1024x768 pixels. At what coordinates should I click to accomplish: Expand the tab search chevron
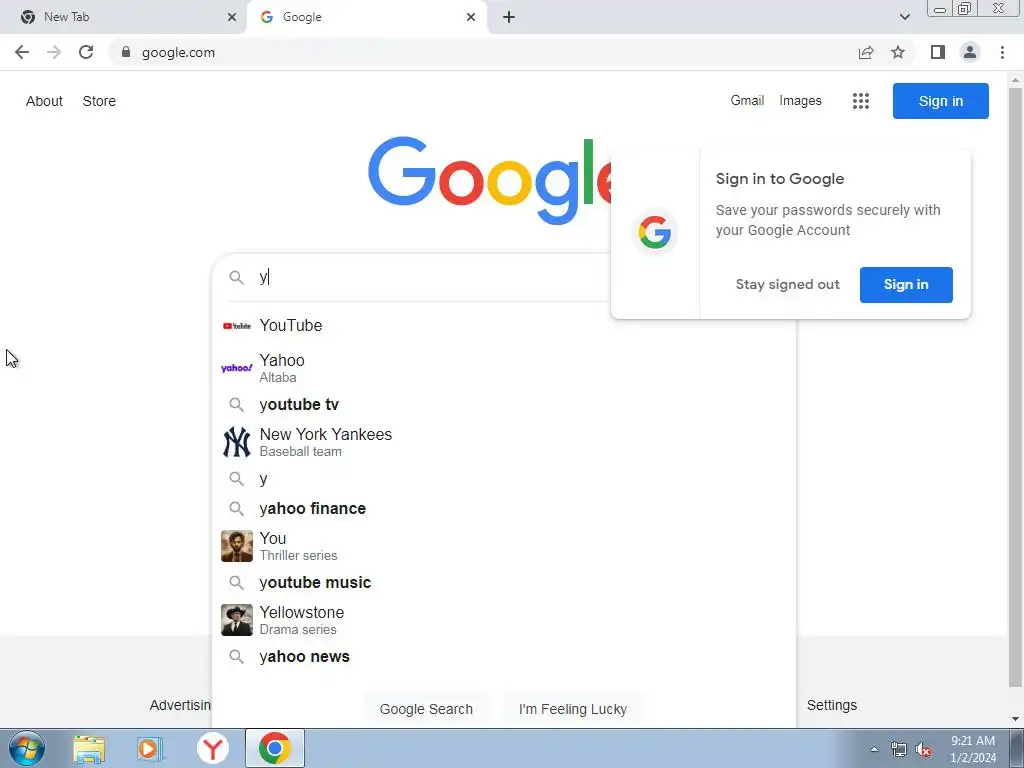[904, 17]
